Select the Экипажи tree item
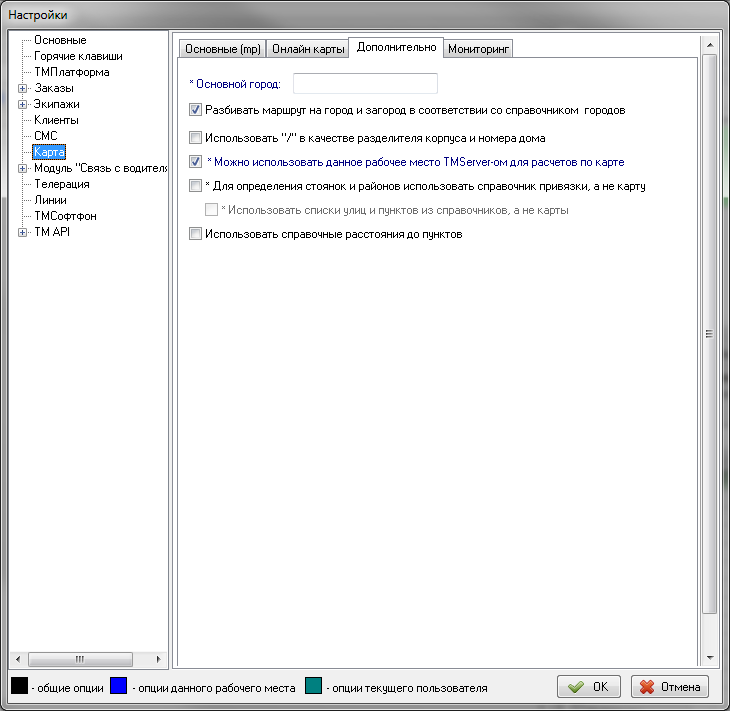The image size is (730, 711). point(56,104)
